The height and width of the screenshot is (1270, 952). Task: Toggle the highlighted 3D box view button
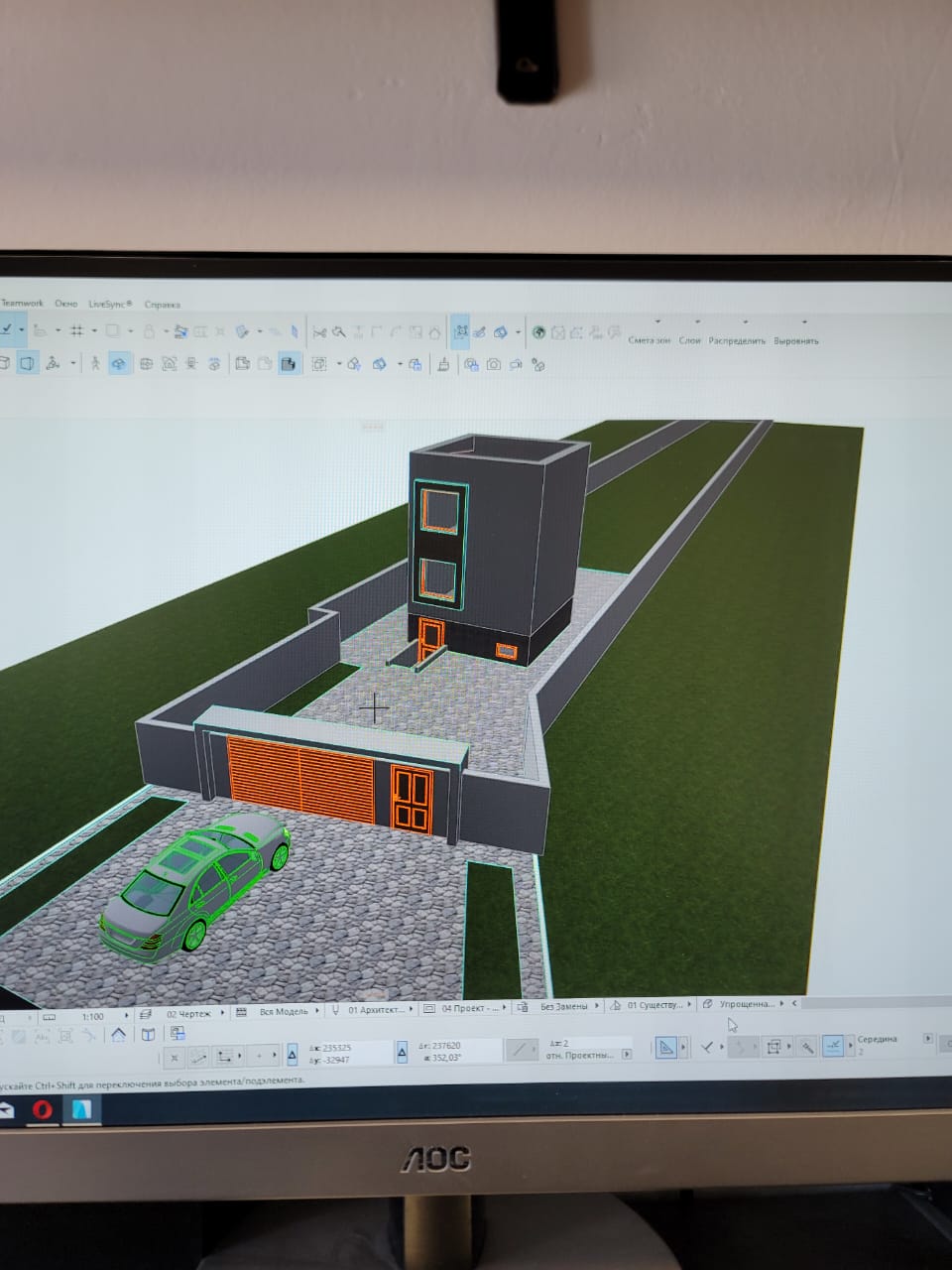pyautogui.click(x=28, y=364)
